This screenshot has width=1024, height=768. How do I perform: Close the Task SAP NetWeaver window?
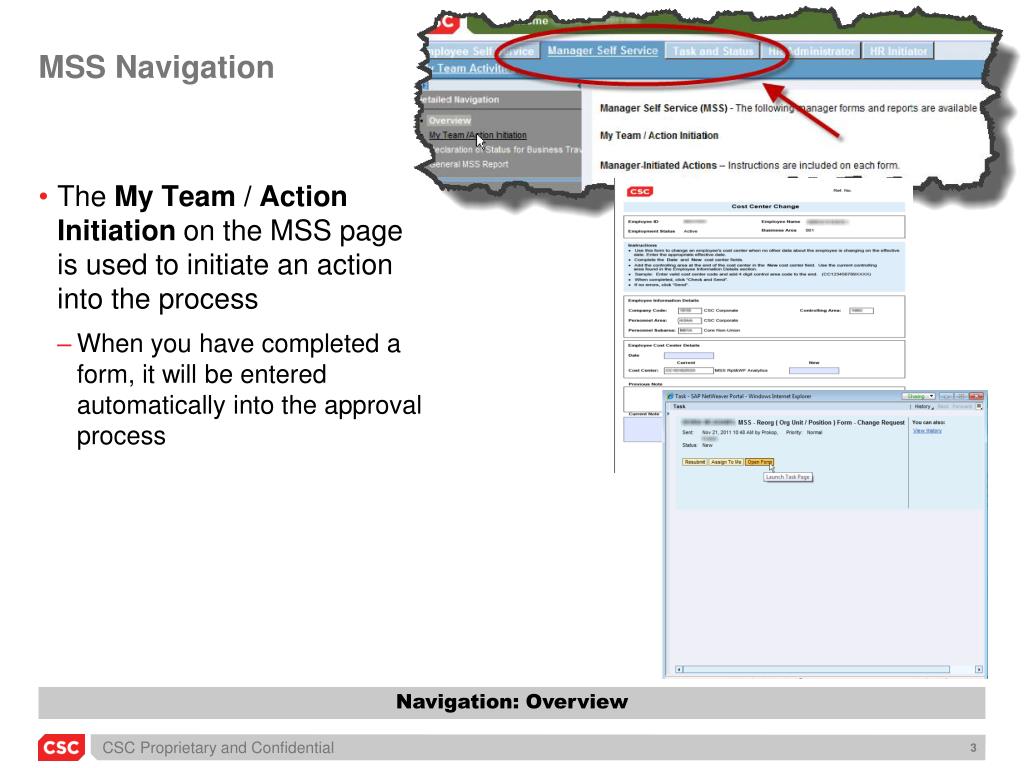click(976, 396)
